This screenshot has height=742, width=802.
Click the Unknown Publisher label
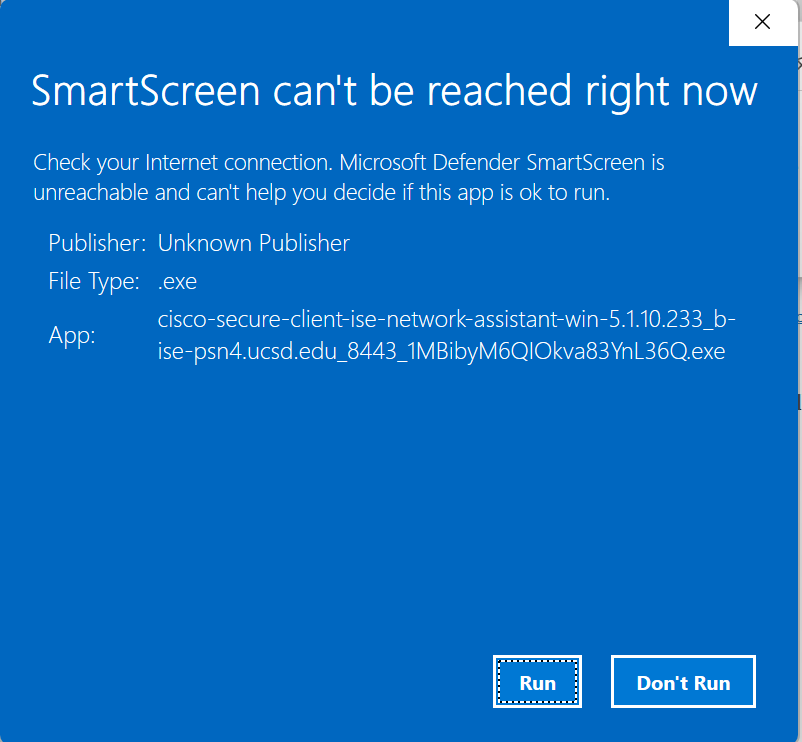click(252, 243)
